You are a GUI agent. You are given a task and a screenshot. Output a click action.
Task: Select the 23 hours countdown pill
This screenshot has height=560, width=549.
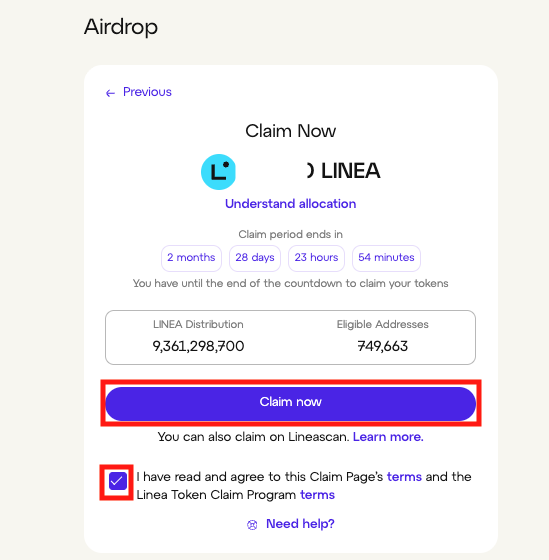coord(316,258)
